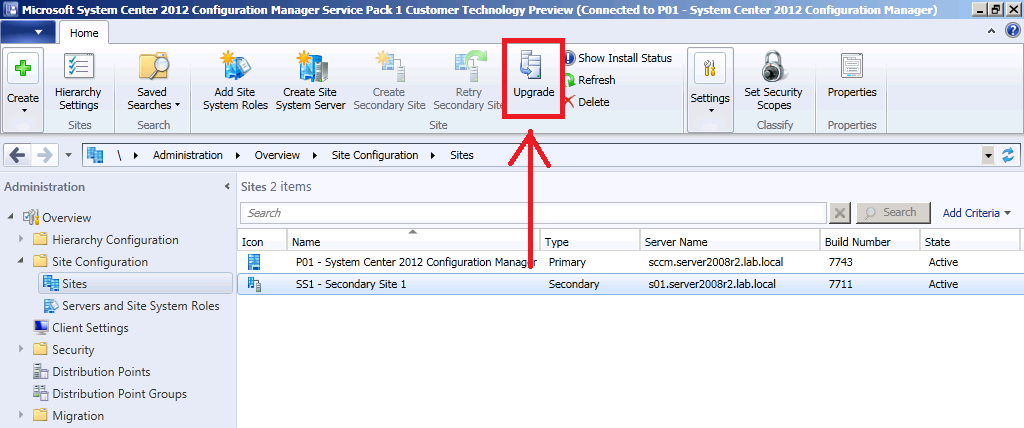
Task: Click the address bar refresh icon
Action: pyautogui.click(x=1008, y=156)
